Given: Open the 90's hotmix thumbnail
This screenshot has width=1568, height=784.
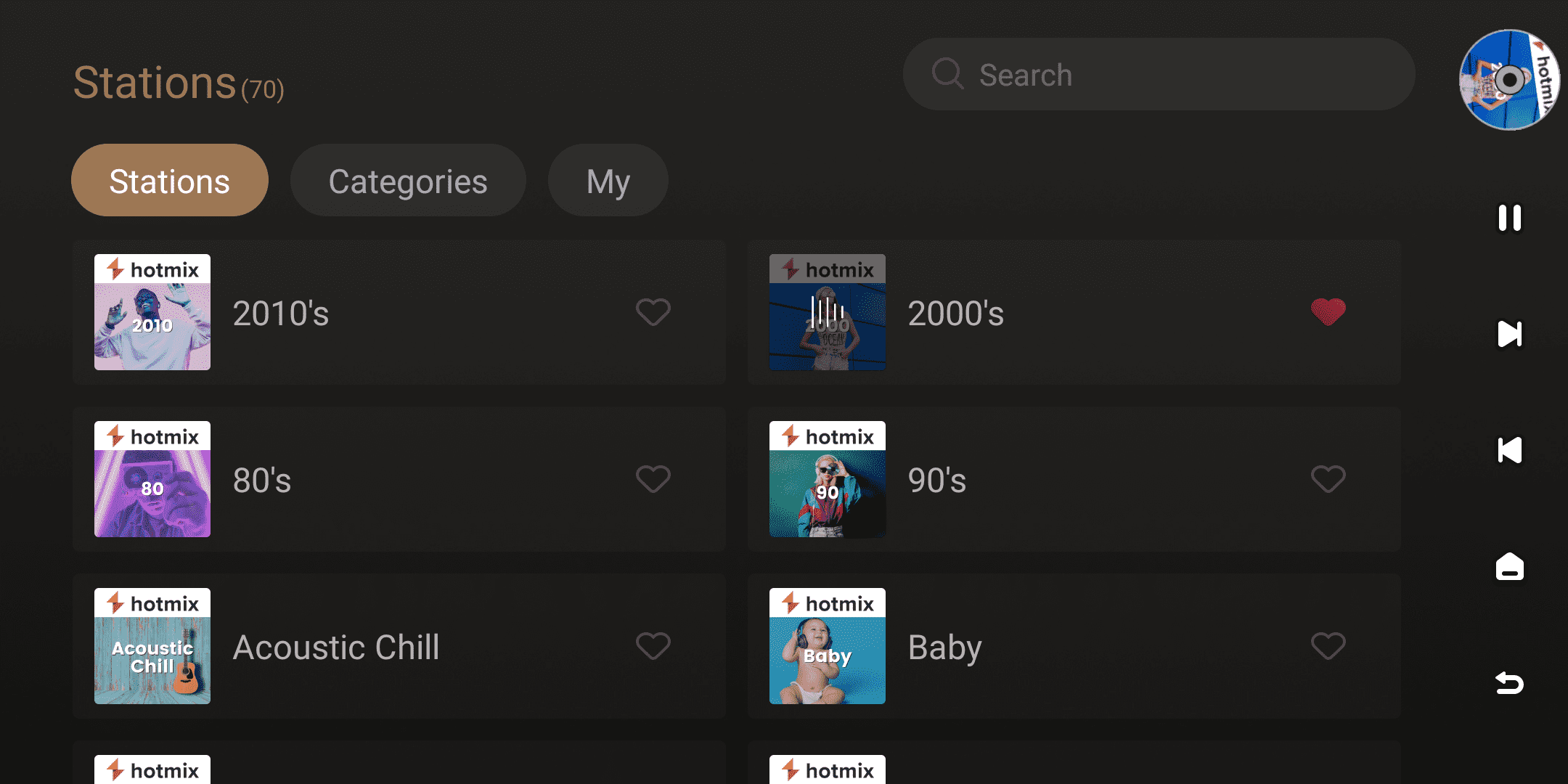Looking at the screenshot, I should point(828,479).
